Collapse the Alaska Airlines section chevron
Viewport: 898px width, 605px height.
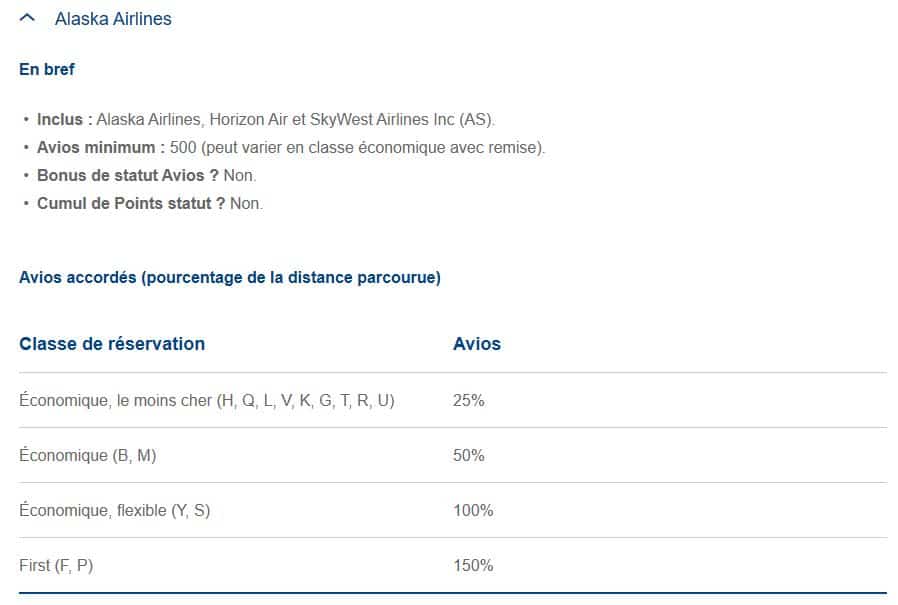28,18
